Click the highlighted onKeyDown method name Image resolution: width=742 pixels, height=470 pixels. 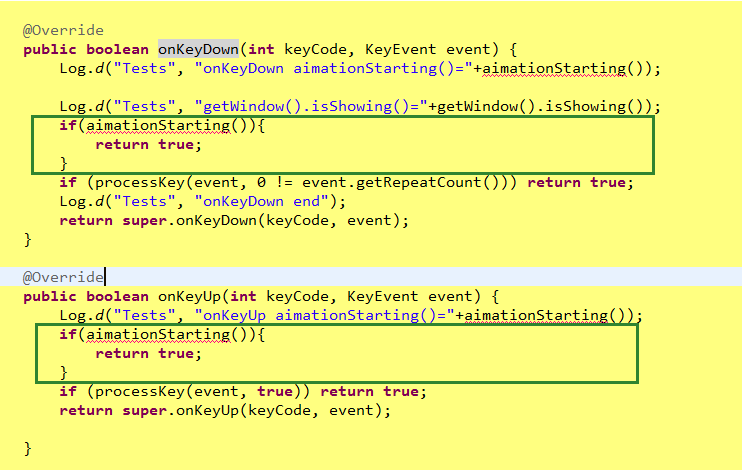198,49
